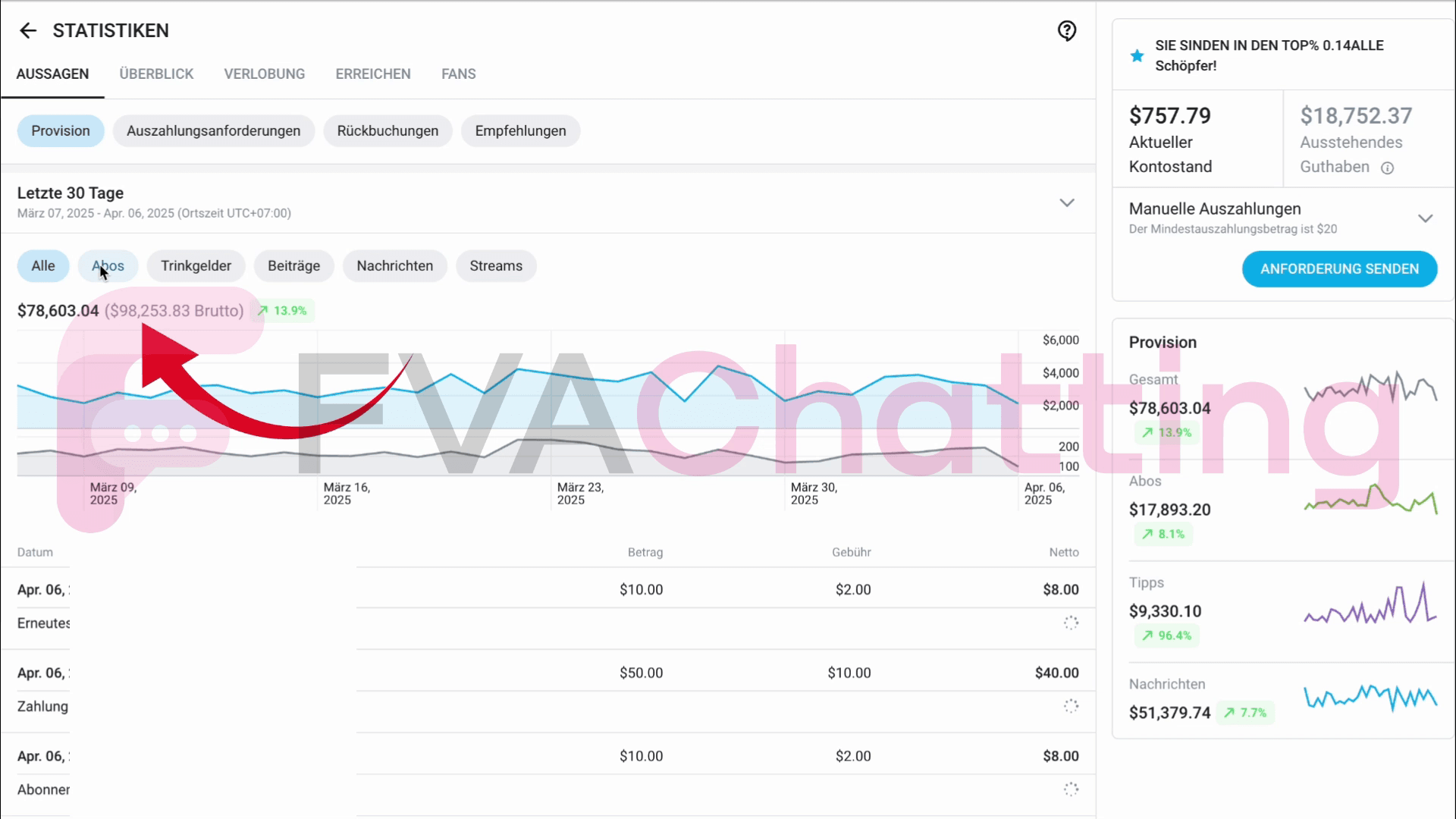Expand the Letzte 30 Tage date range dropdown
The image size is (1456, 819).
pyautogui.click(x=1066, y=202)
